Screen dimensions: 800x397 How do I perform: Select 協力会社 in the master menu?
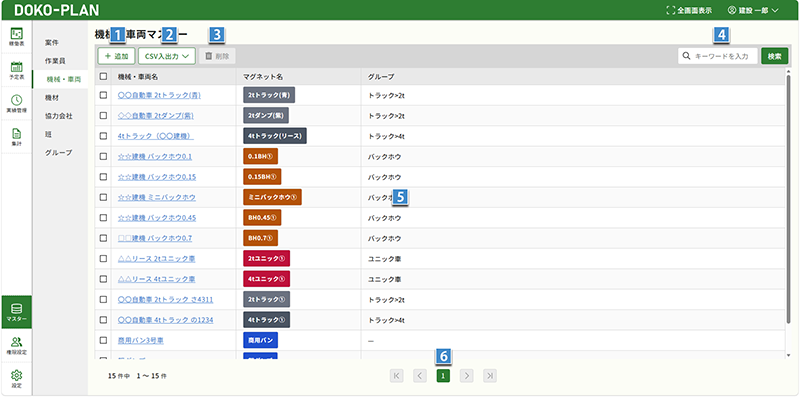tap(59, 116)
